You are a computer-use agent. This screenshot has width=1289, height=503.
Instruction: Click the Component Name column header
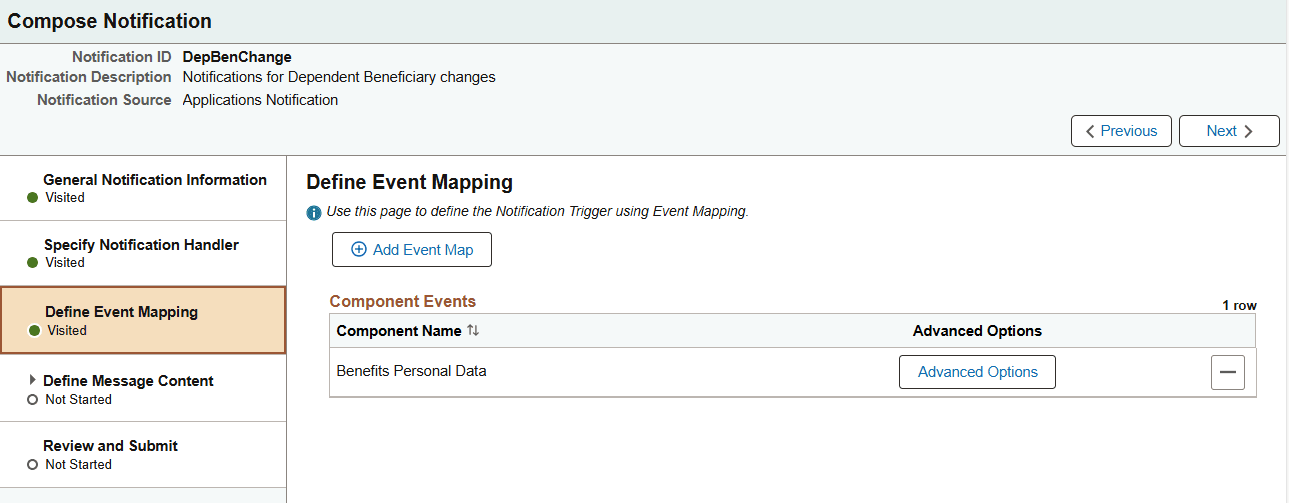[x=399, y=331]
